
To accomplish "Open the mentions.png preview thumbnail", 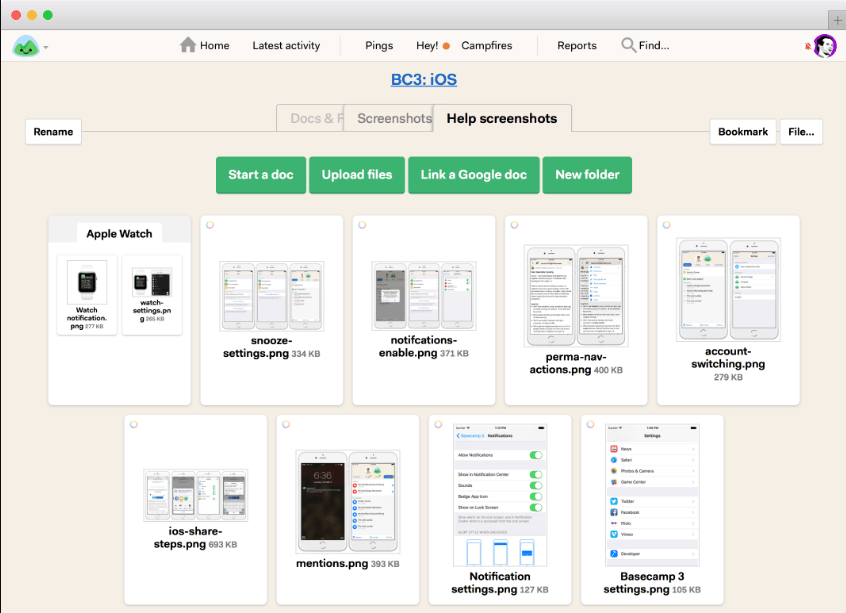I will (347, 501).
